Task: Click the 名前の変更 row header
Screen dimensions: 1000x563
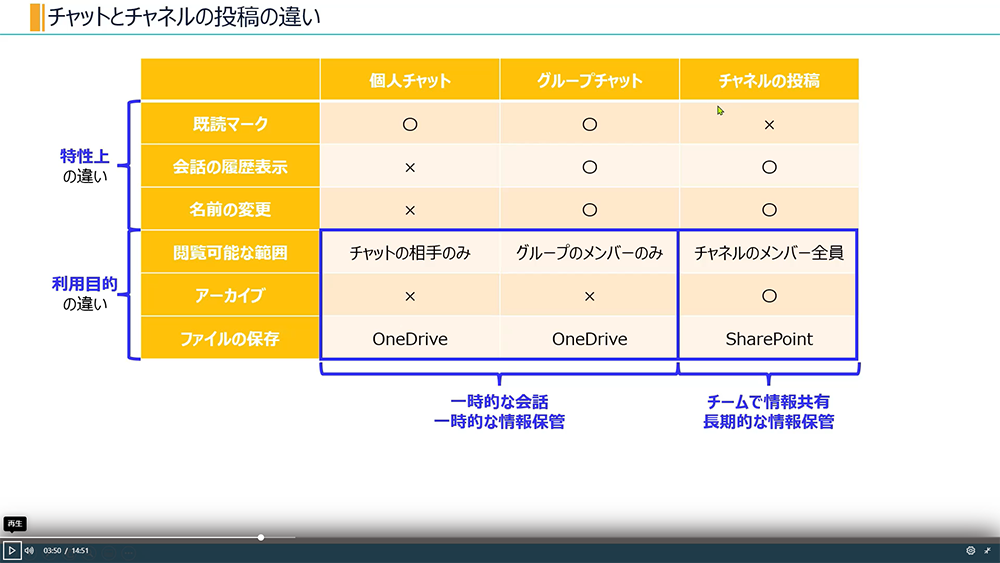Action: click(x=230, y=209)
